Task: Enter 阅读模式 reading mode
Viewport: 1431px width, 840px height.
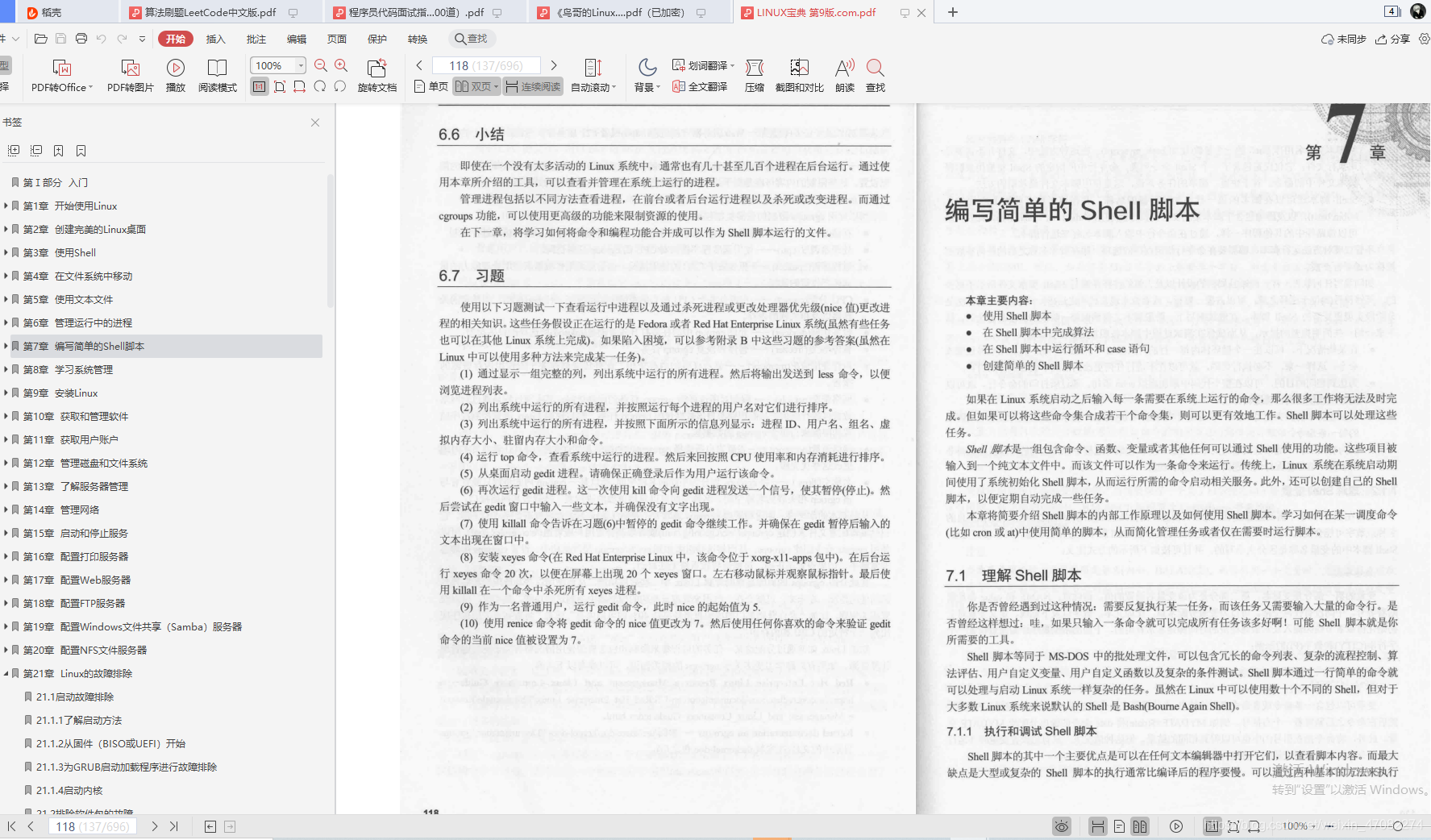Action: pyautogui.click(x=218, y=75)
